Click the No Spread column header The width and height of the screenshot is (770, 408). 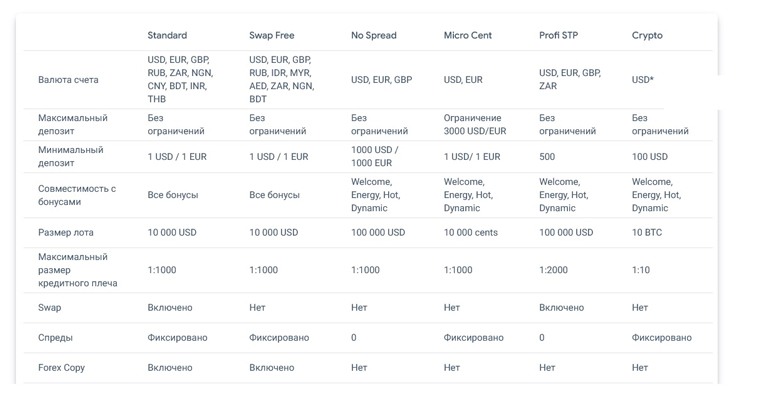tap(373, 35)
